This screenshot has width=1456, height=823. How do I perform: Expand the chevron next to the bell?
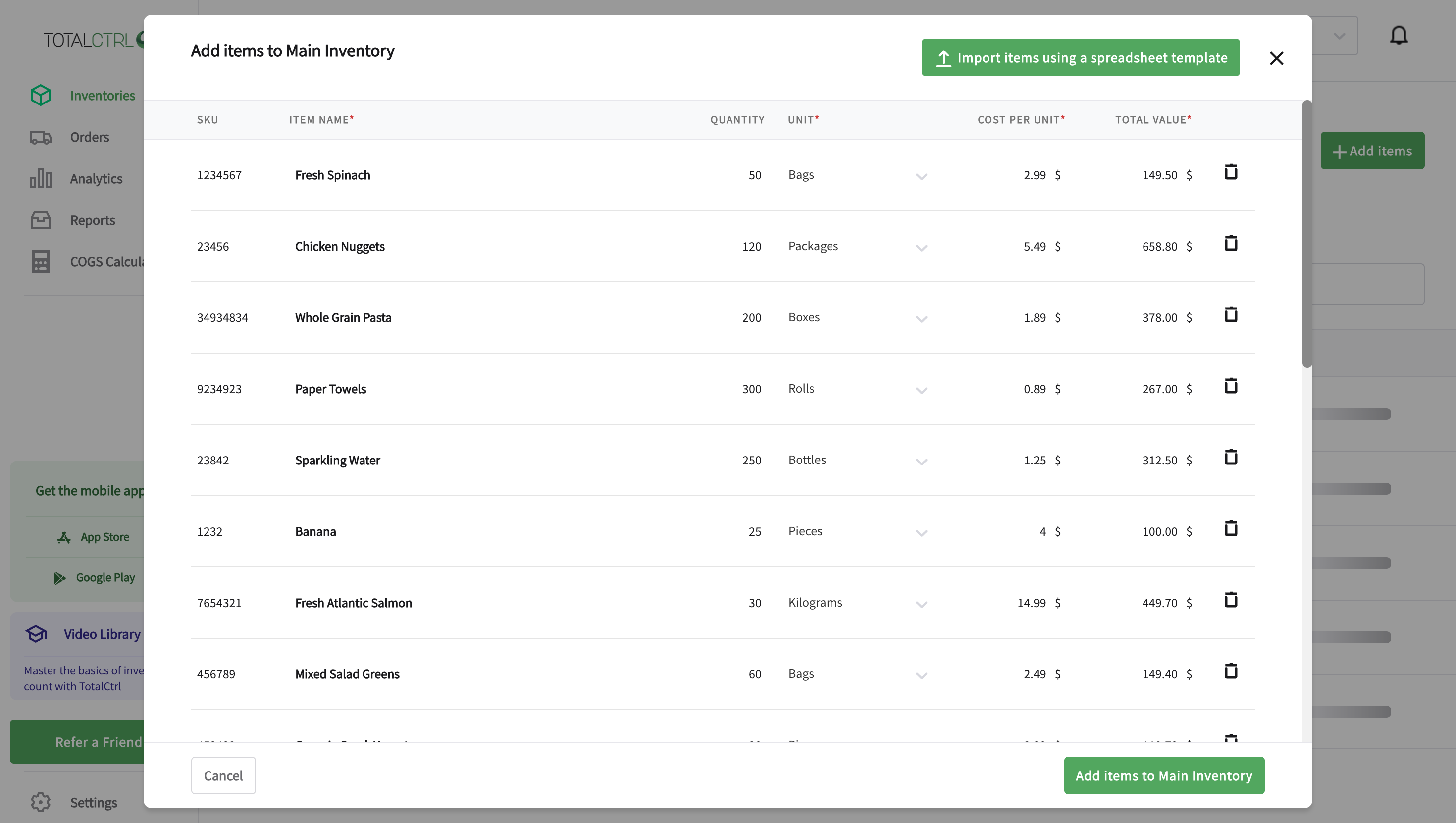coord(1339,36)
